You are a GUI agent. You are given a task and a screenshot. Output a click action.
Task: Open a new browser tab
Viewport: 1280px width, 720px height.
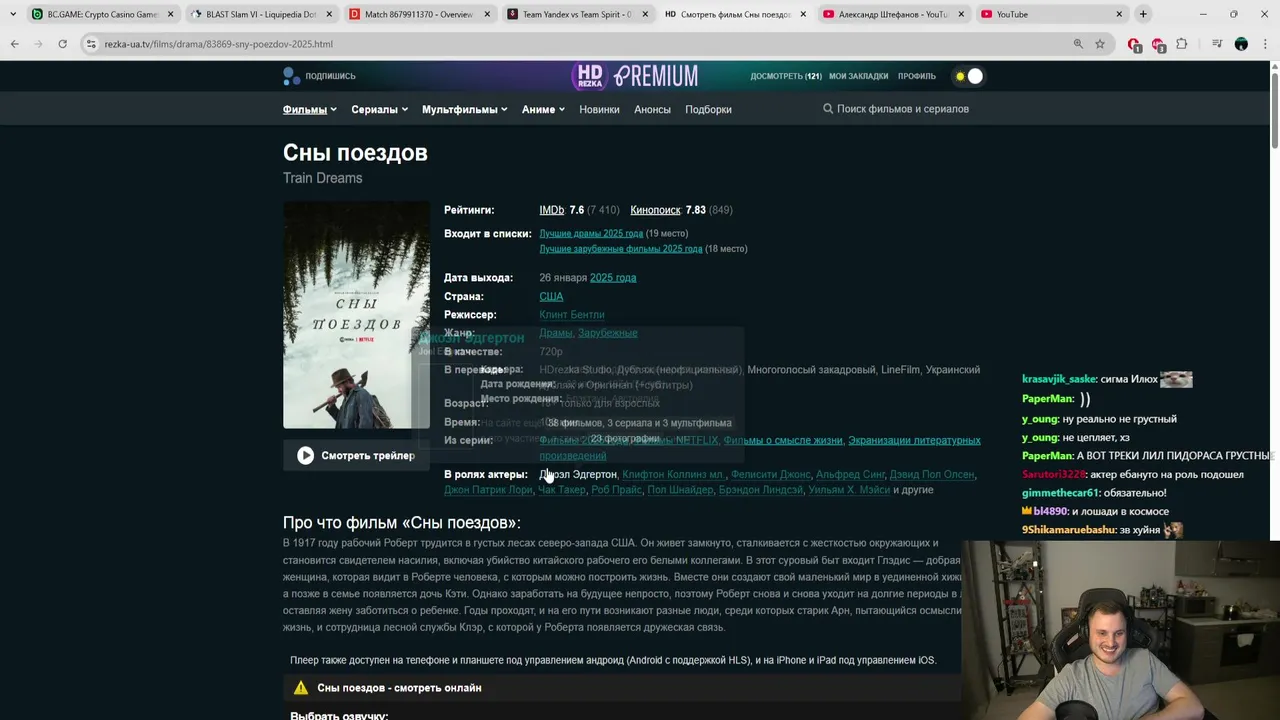pyautogui.click(x=1143, y=14)
